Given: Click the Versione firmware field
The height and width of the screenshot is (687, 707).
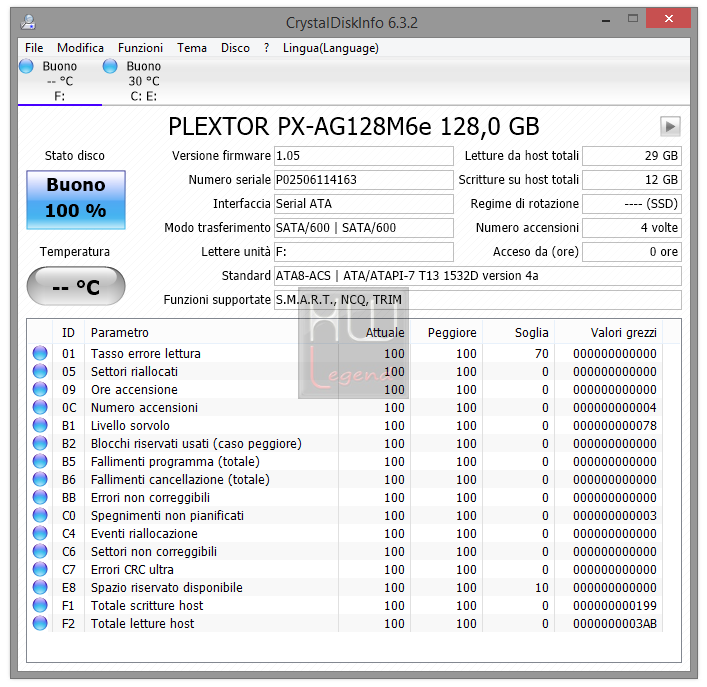Looking at the screenshot, I should pyautogui.click(x=363, y=156).
